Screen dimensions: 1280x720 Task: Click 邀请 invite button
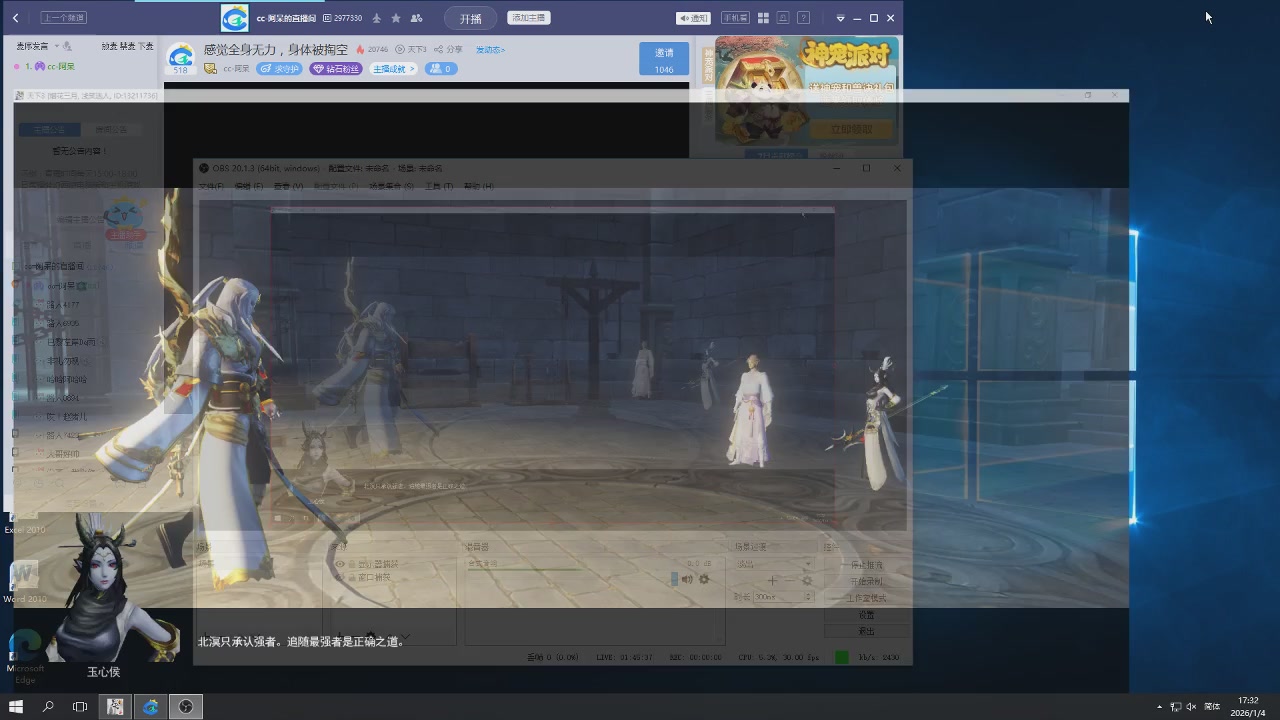(x=664, y=58)
